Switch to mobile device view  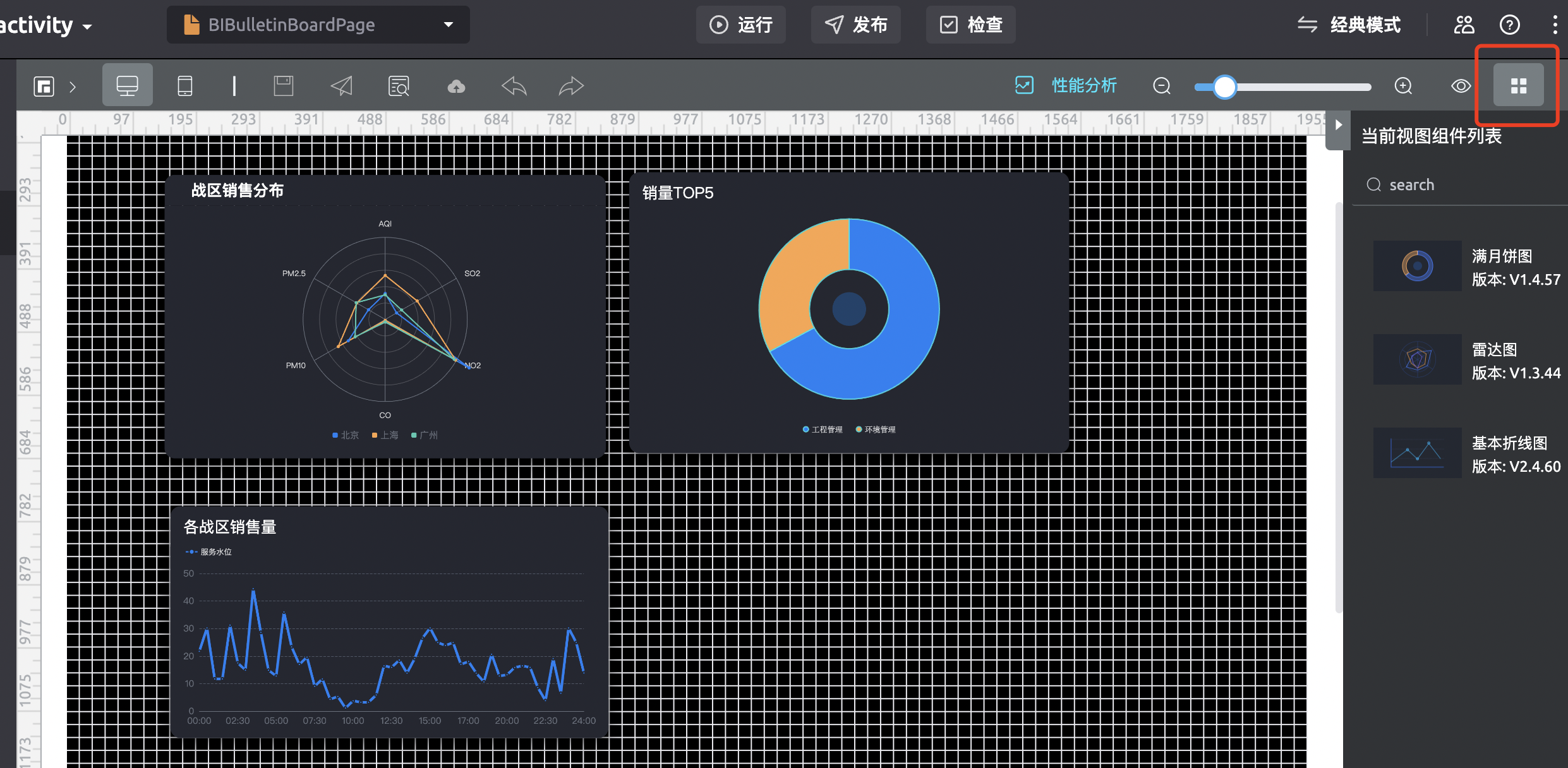tap(184, 85)
